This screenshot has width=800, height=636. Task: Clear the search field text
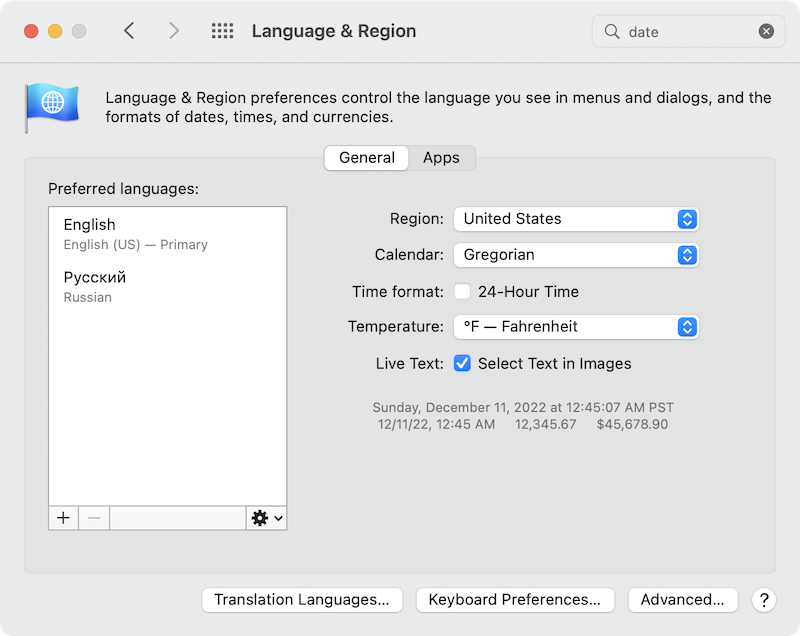766,31
